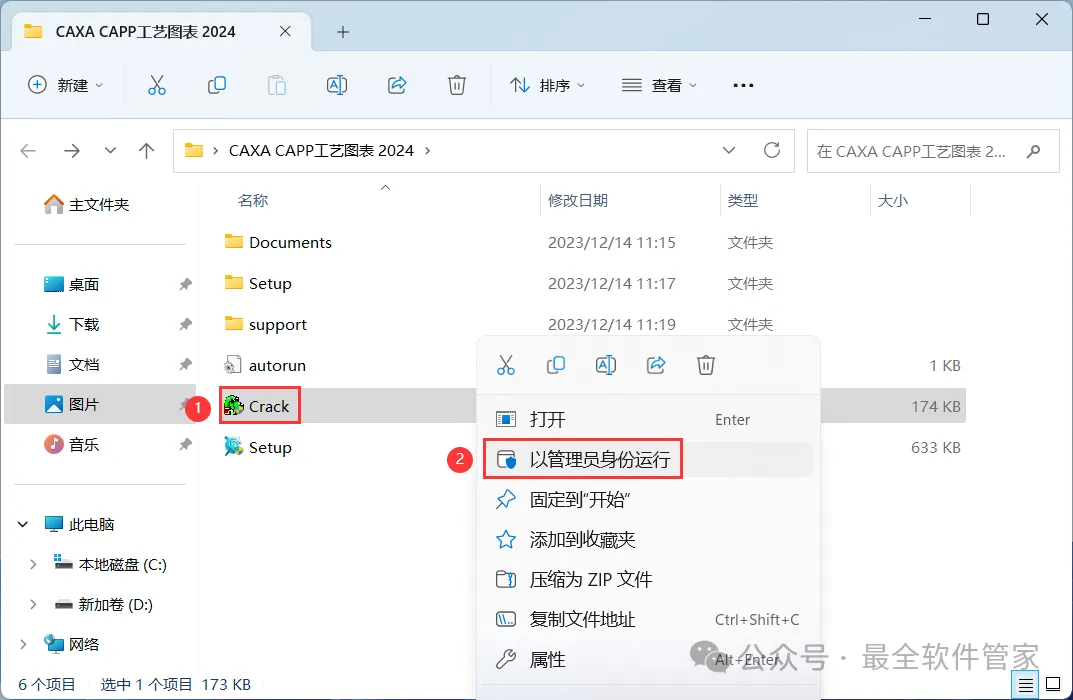
Task: Choose 固定到"开始" in the context menu
Action: click(648, 500)
